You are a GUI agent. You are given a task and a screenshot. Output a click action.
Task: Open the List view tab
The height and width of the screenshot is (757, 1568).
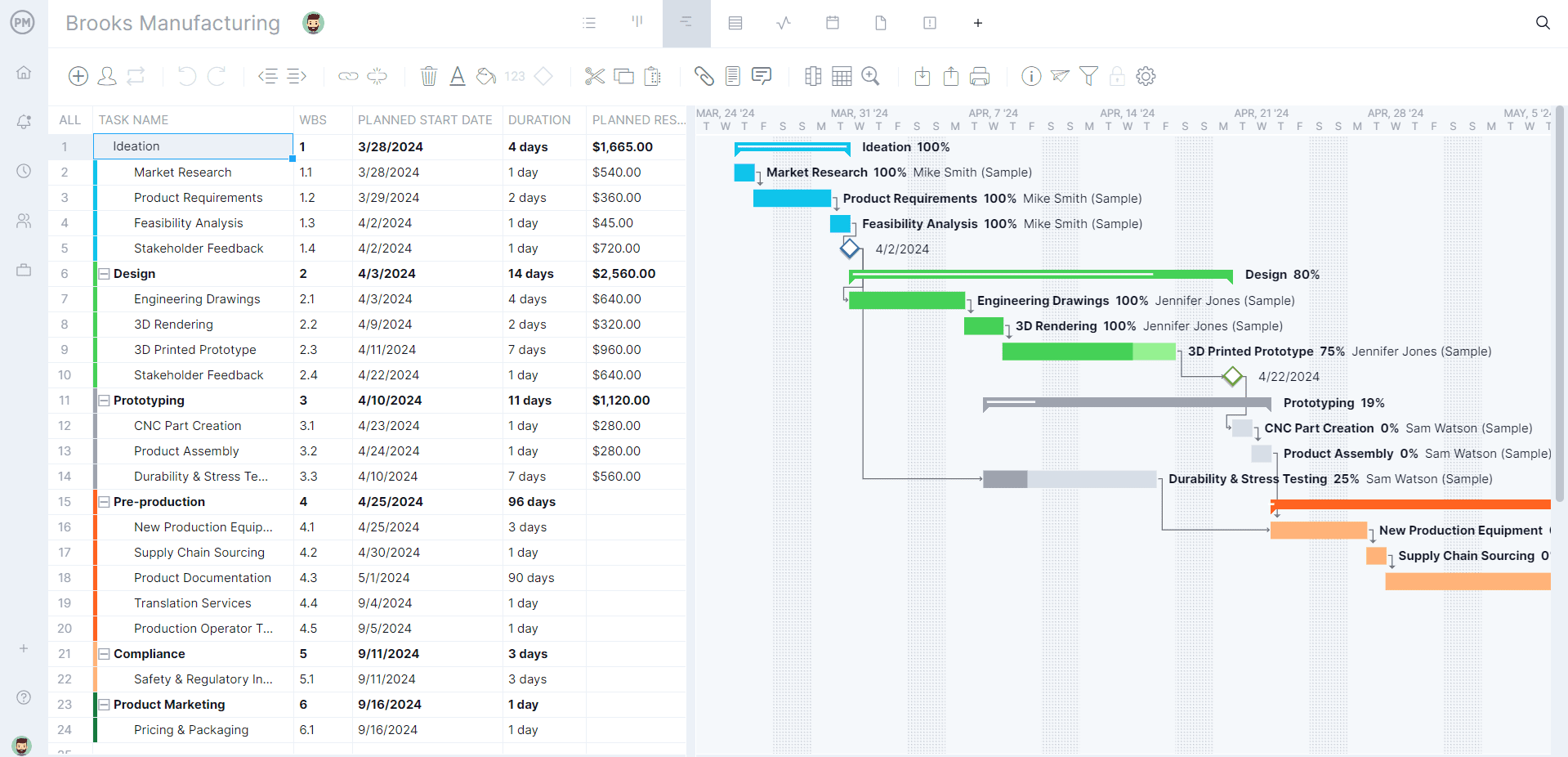click(589, 23)
